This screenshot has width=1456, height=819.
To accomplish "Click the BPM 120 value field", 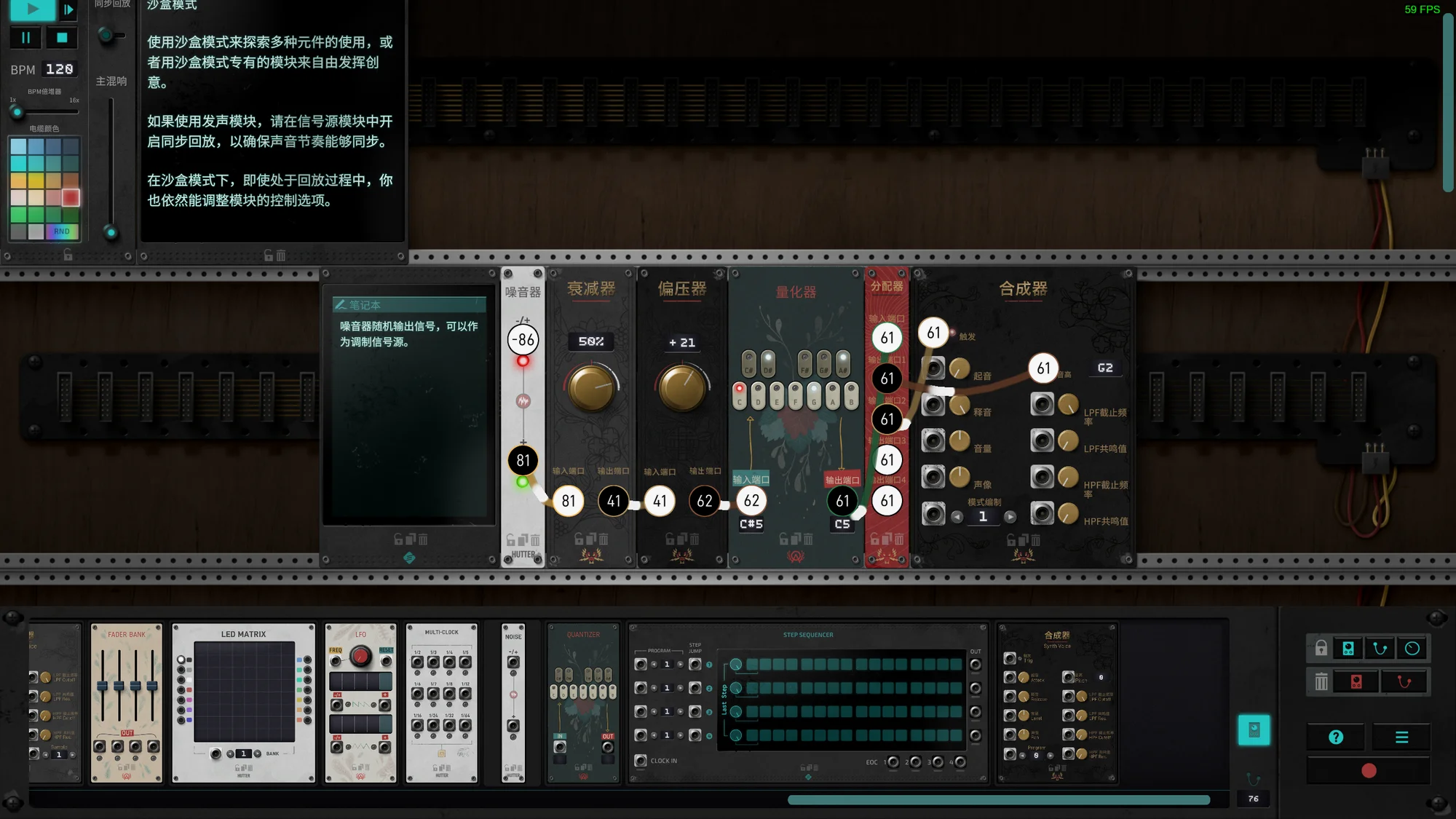I will pyautogui.click(x=59, y=69).
